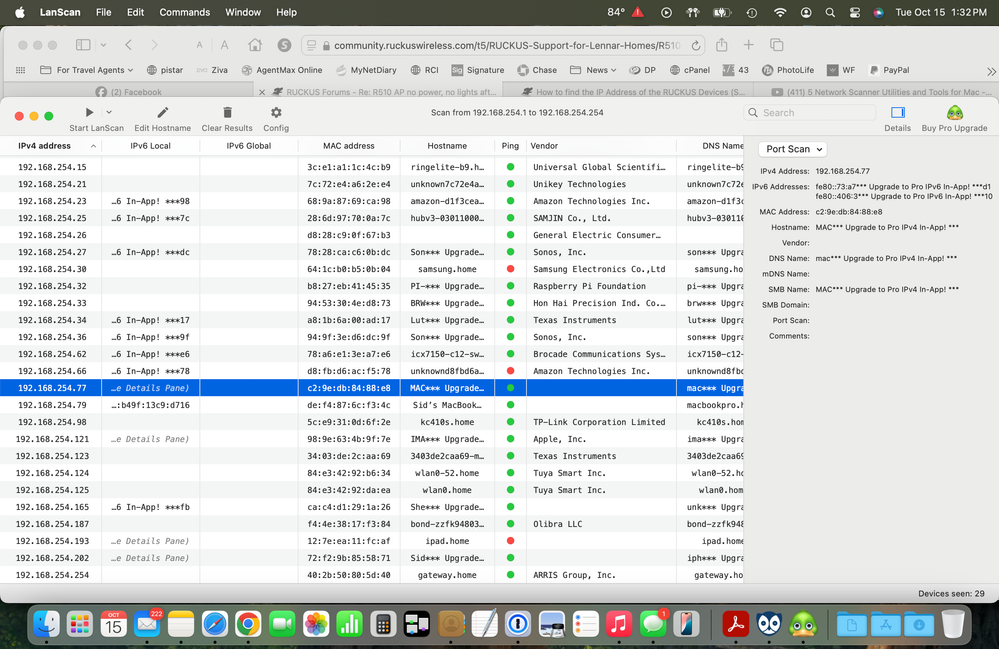Open Config with the gear icon

pos(276,113)
